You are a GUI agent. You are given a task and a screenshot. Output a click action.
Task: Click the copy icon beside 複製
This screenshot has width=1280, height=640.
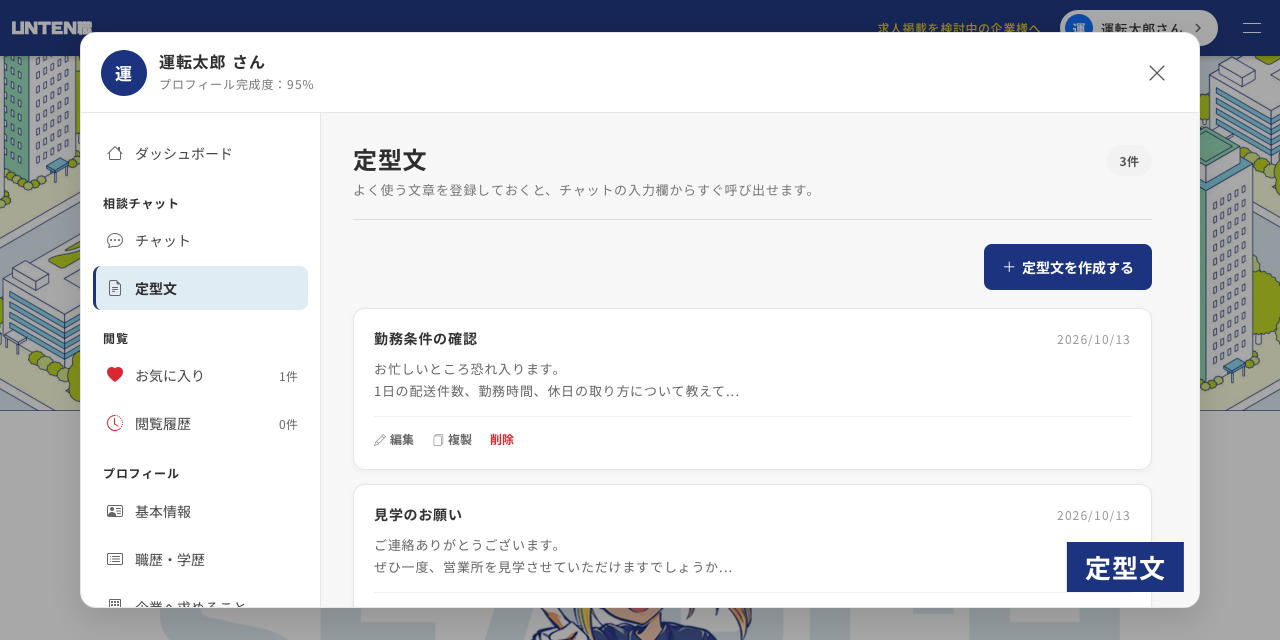(438, 440)
